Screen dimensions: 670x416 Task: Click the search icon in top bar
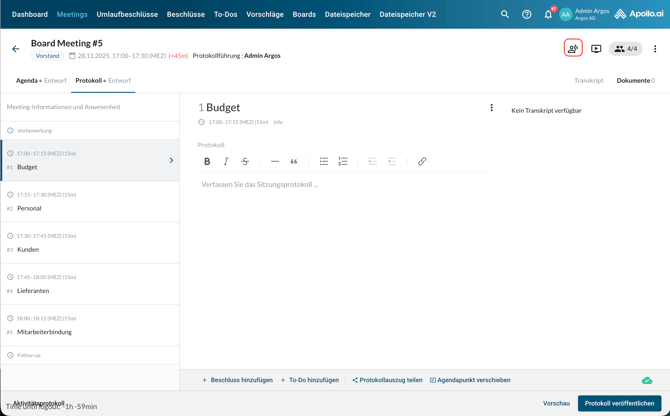pos(505,15)
